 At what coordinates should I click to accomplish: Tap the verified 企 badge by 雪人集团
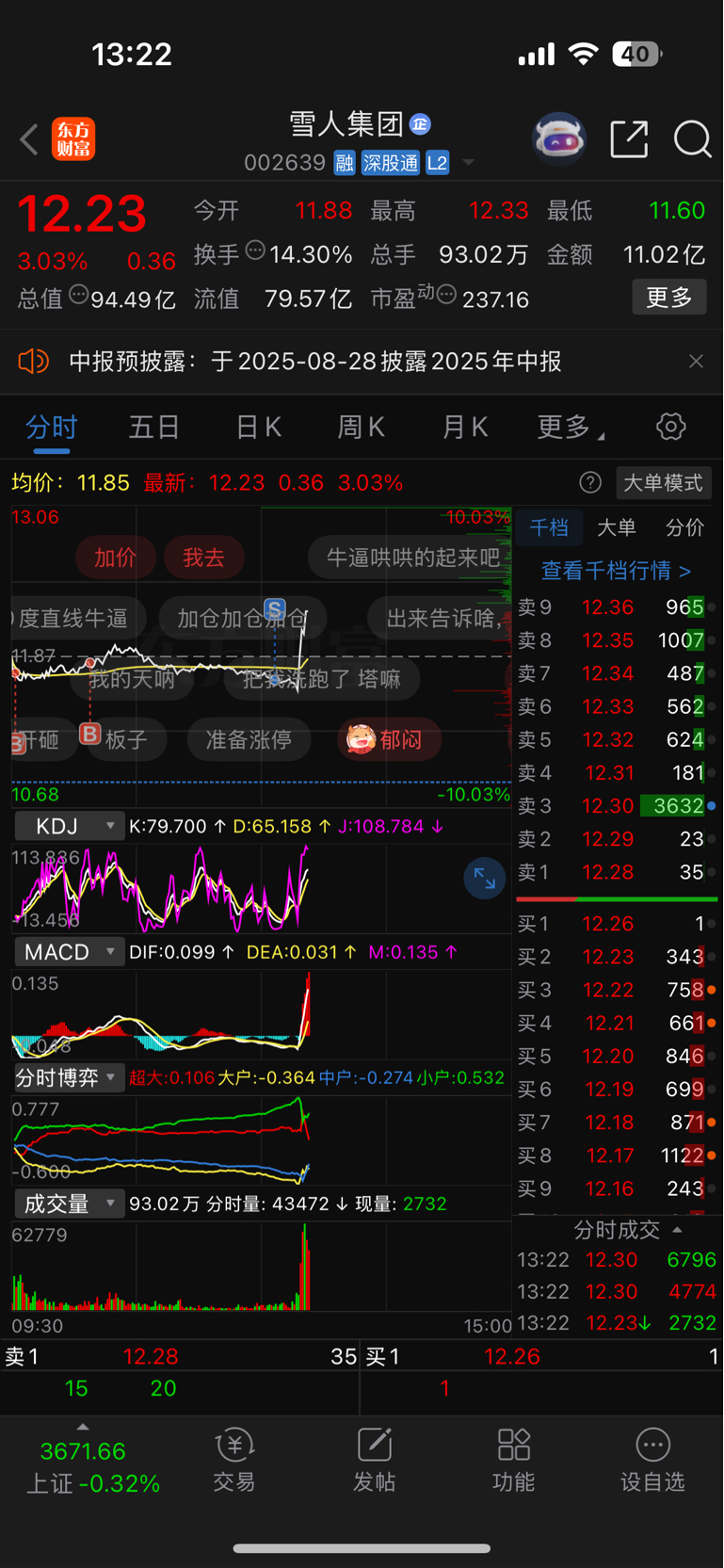[421, 123]
